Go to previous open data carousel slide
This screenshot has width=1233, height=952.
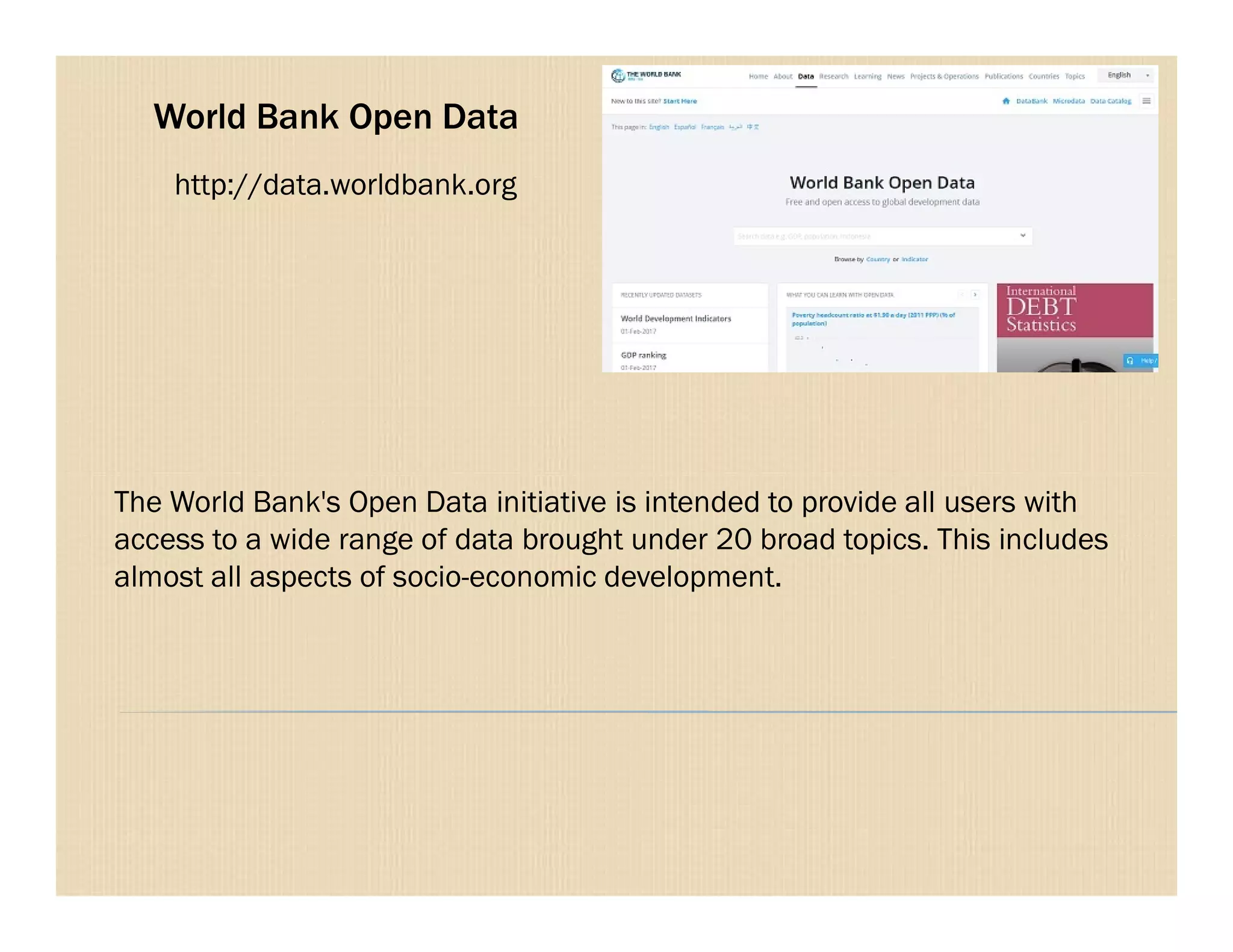[x=961, y=295]
